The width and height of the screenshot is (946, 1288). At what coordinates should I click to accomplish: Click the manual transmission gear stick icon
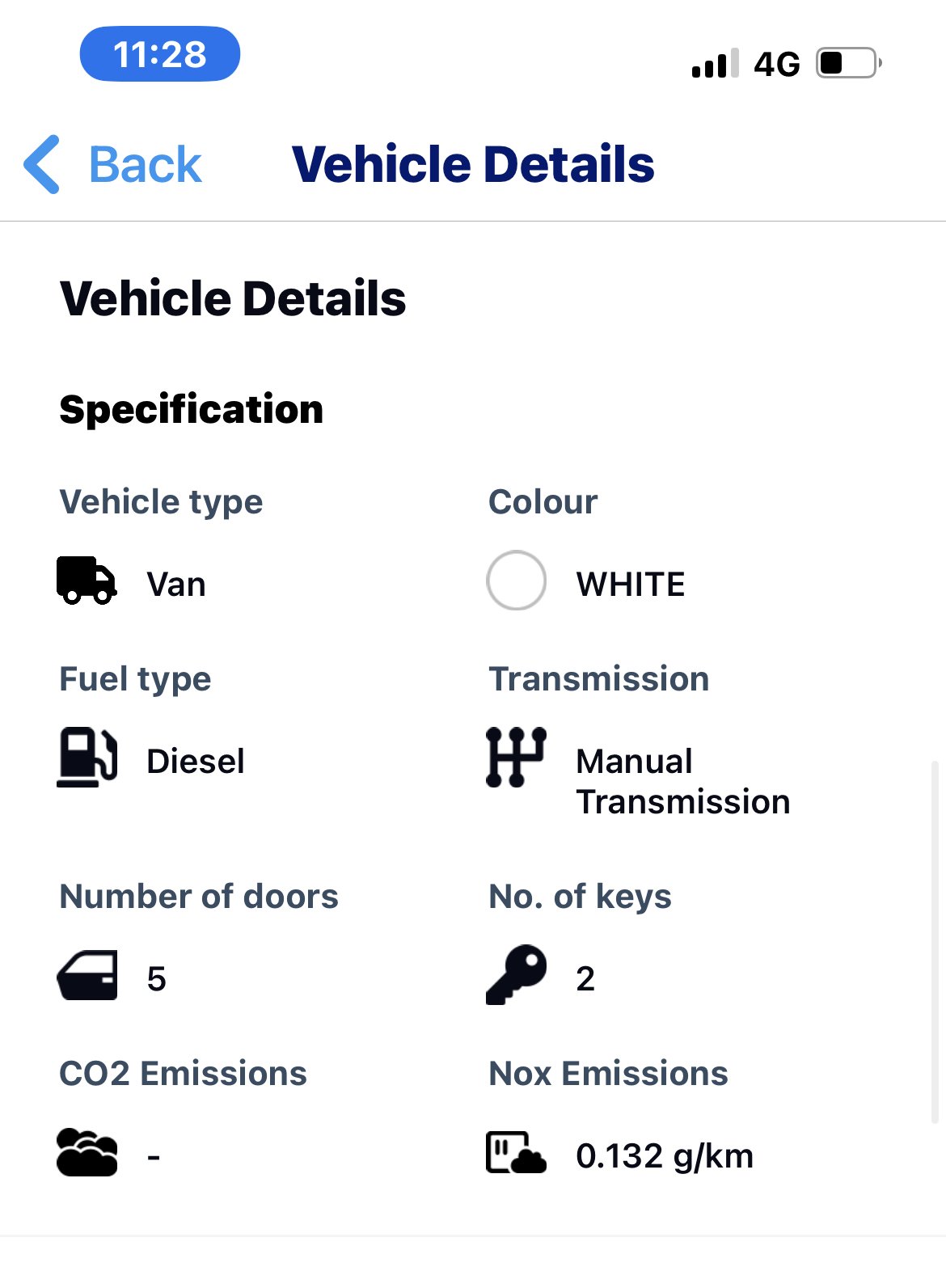(x=516, y=758)
